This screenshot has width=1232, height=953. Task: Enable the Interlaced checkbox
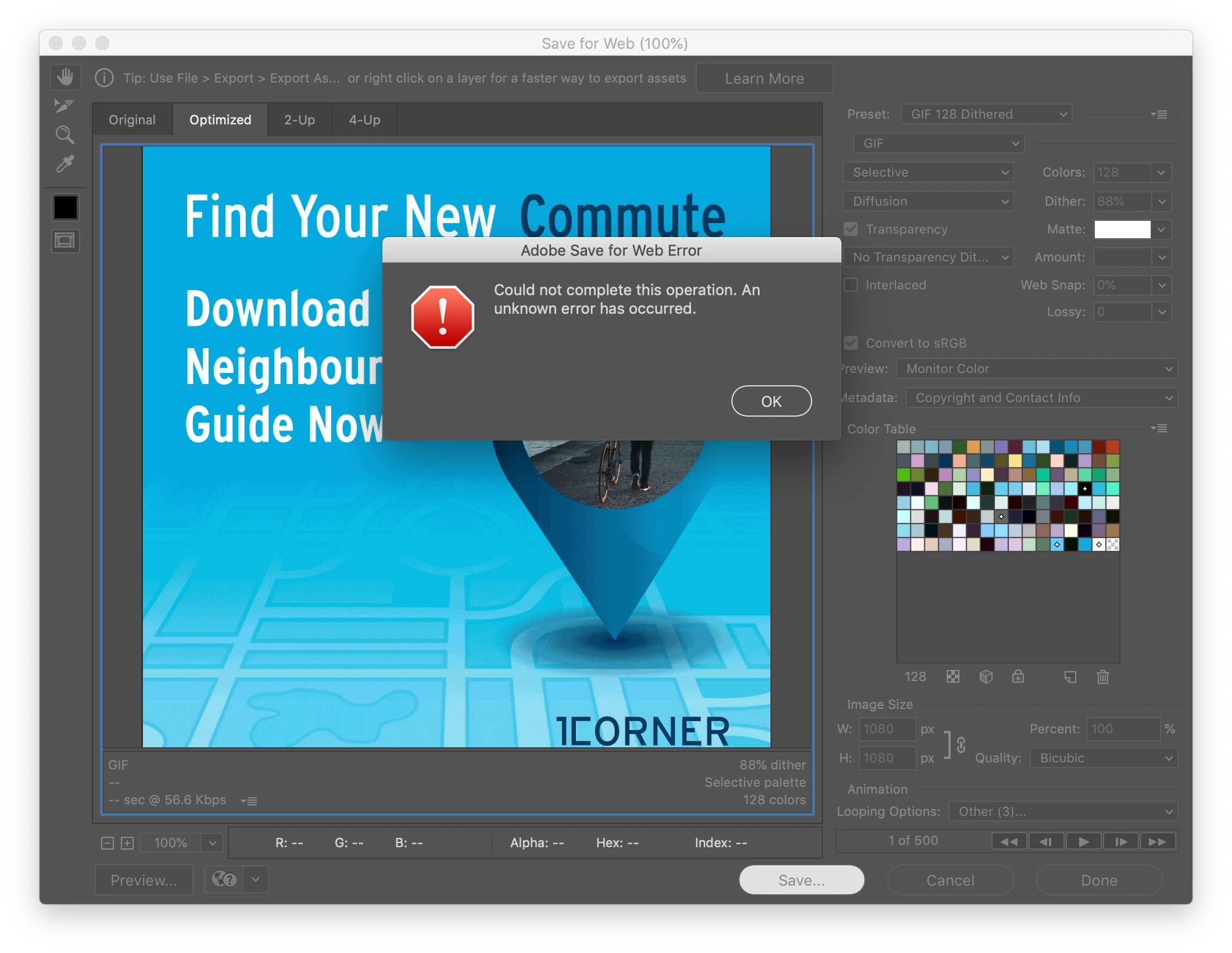coord(851,285)
